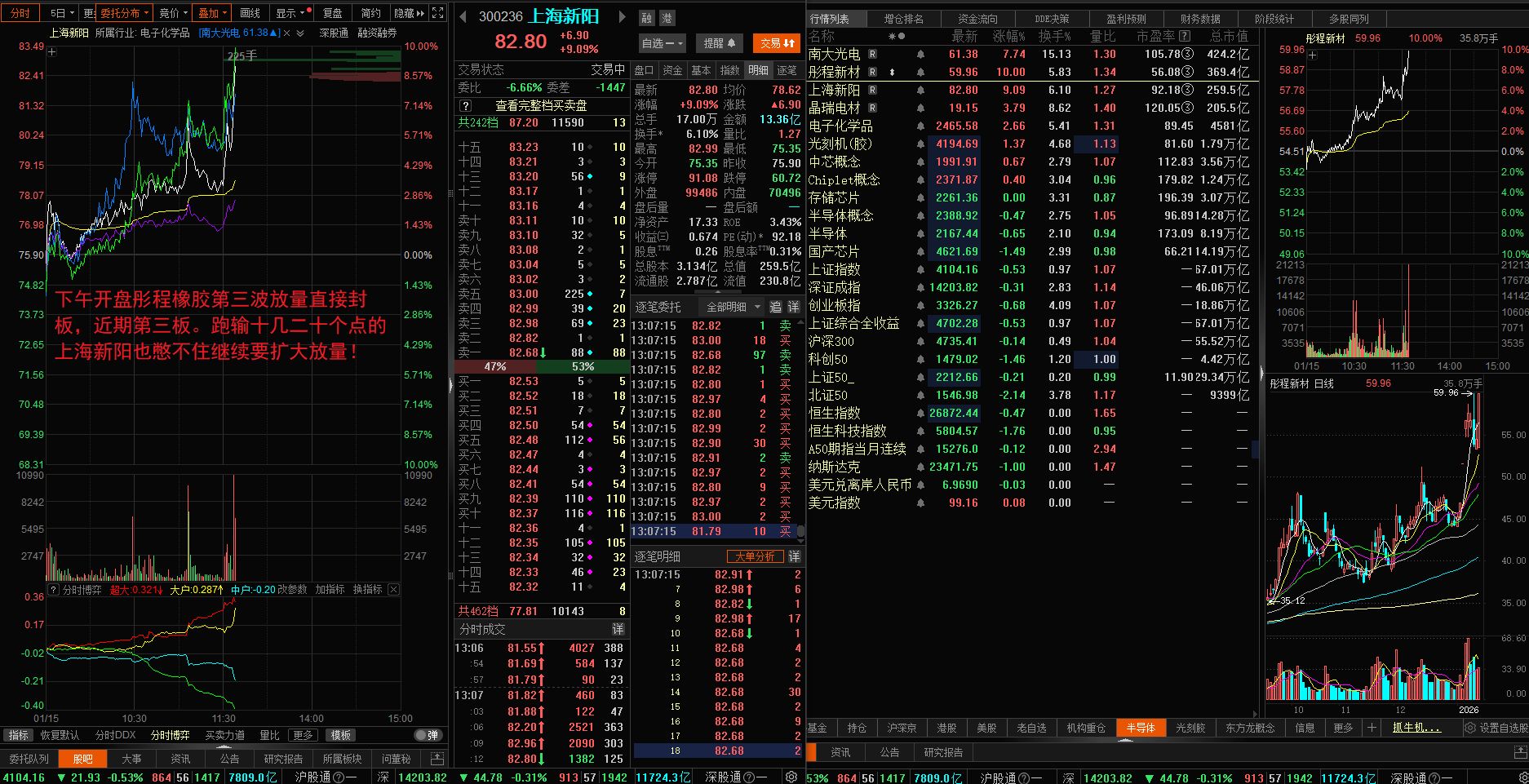Click the 融 margin-trading badge
This screenshot has height=784, width=1529.
click(x=647, y=18)
